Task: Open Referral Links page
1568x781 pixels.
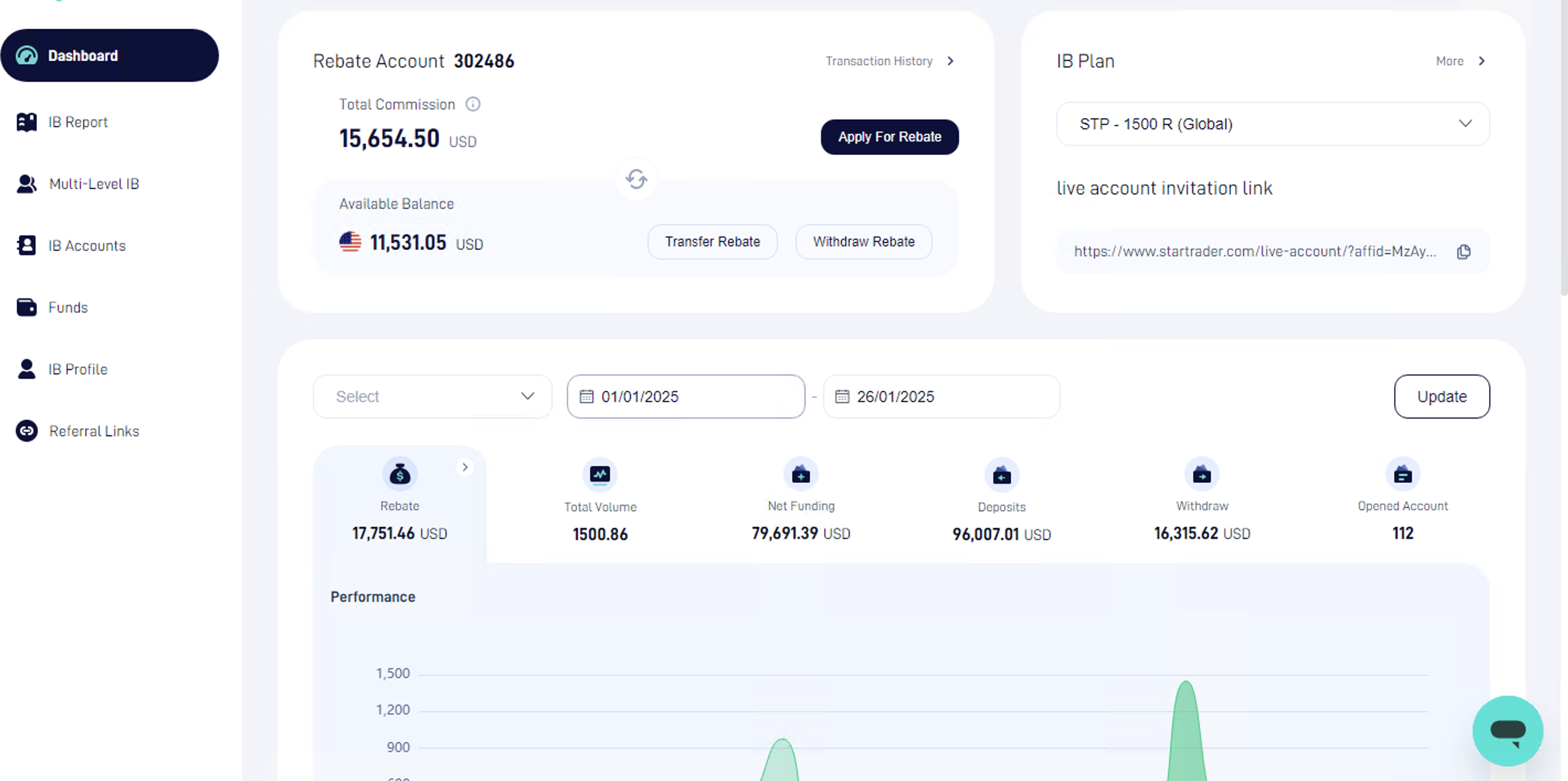Action: pyautogui.click(x=94, y=431)
